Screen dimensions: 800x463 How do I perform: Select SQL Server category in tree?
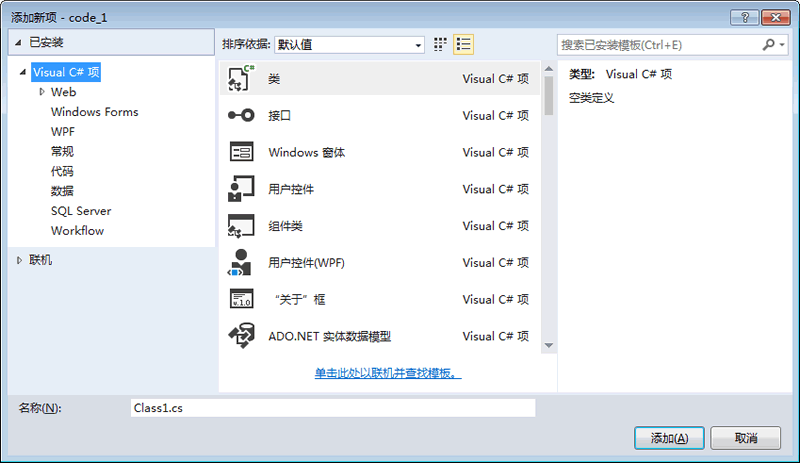[x=81, y=211]
